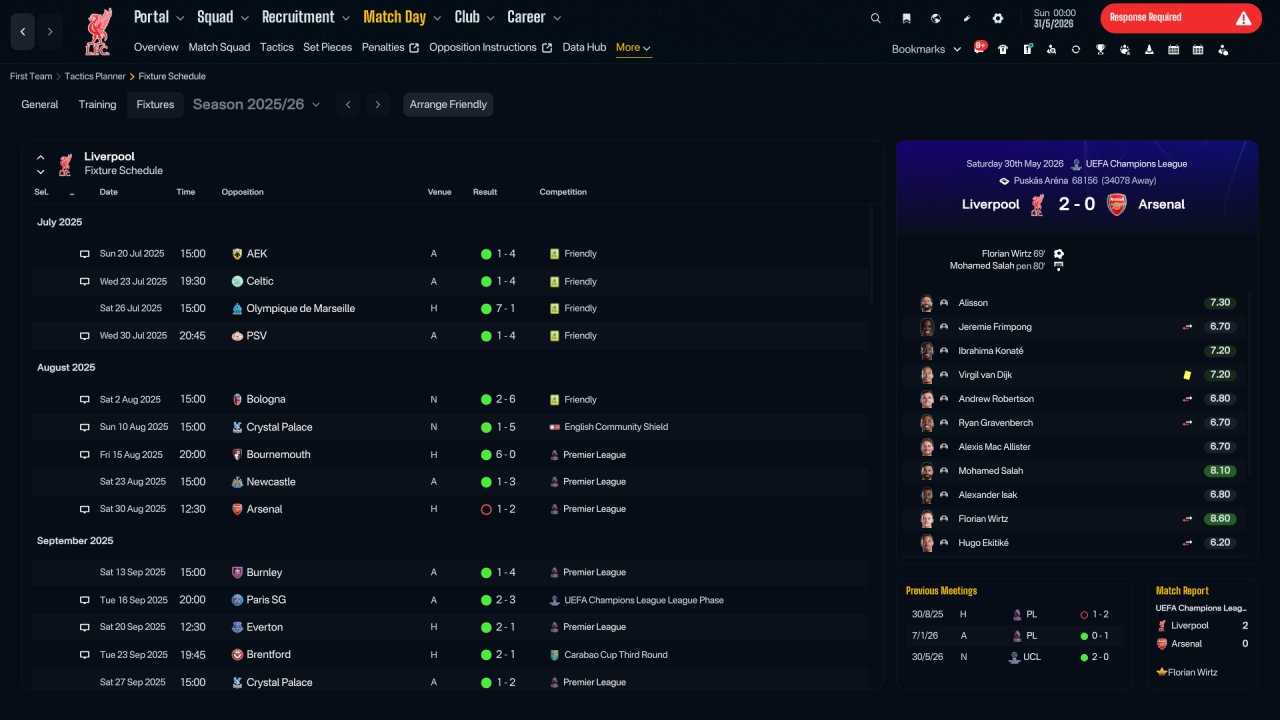Sort fixtures by the Opposition column header
The height and width of the screenshot is (720, 1280).
(243, 192)
